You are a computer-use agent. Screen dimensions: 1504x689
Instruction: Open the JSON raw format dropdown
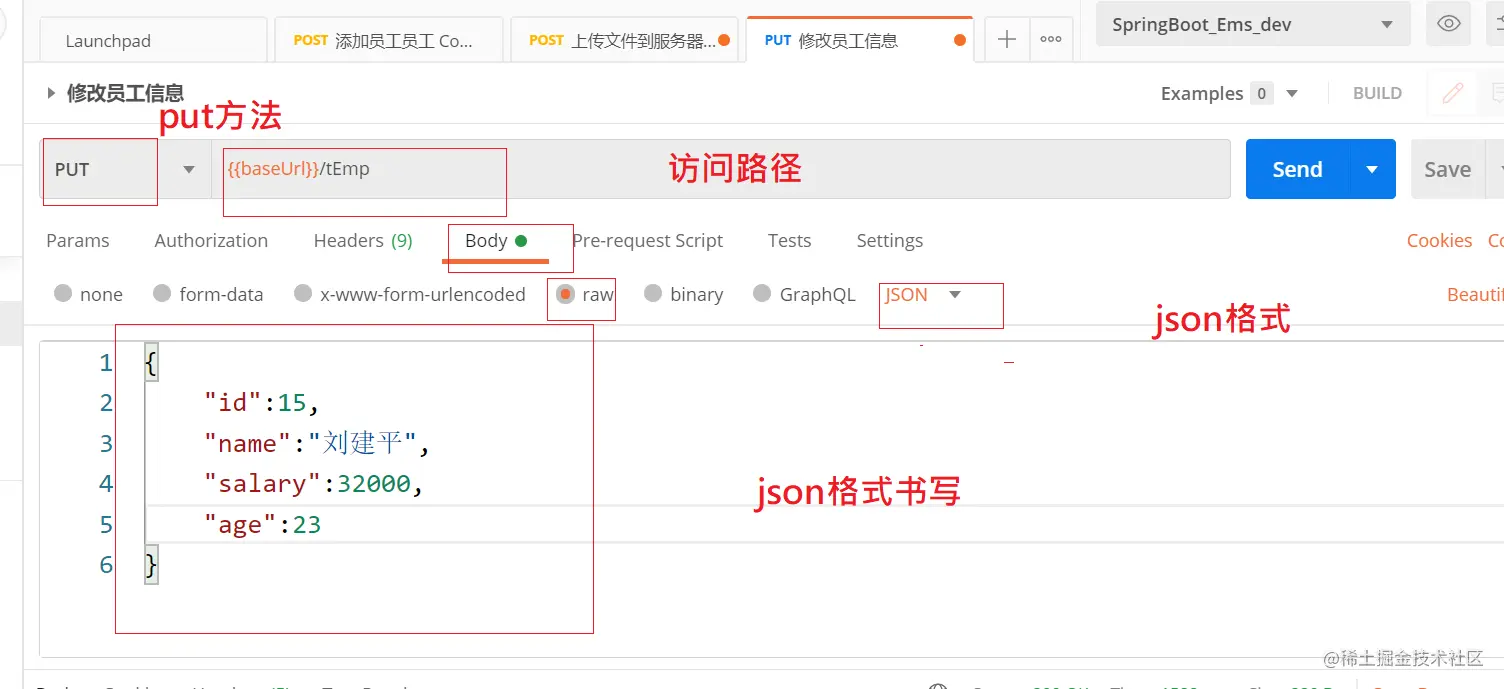coord(923,294)
